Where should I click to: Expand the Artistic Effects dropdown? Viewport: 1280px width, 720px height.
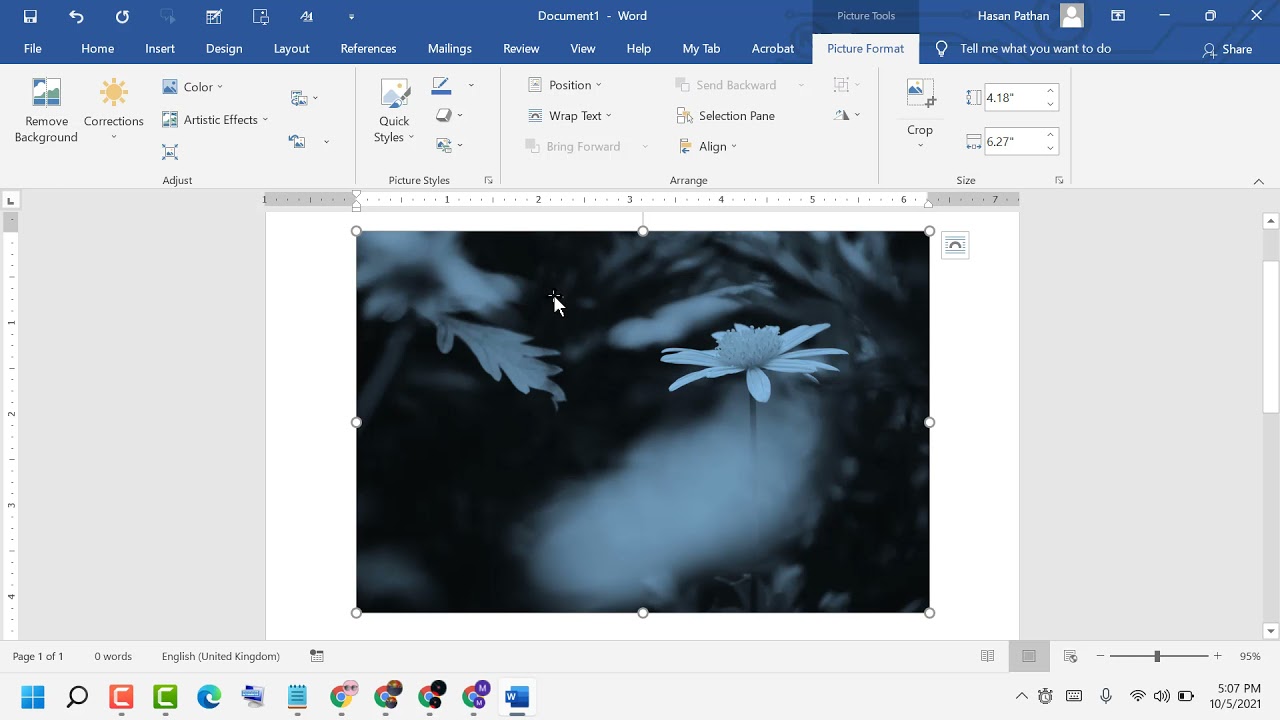pyautogui.click(x=215, y=120)
